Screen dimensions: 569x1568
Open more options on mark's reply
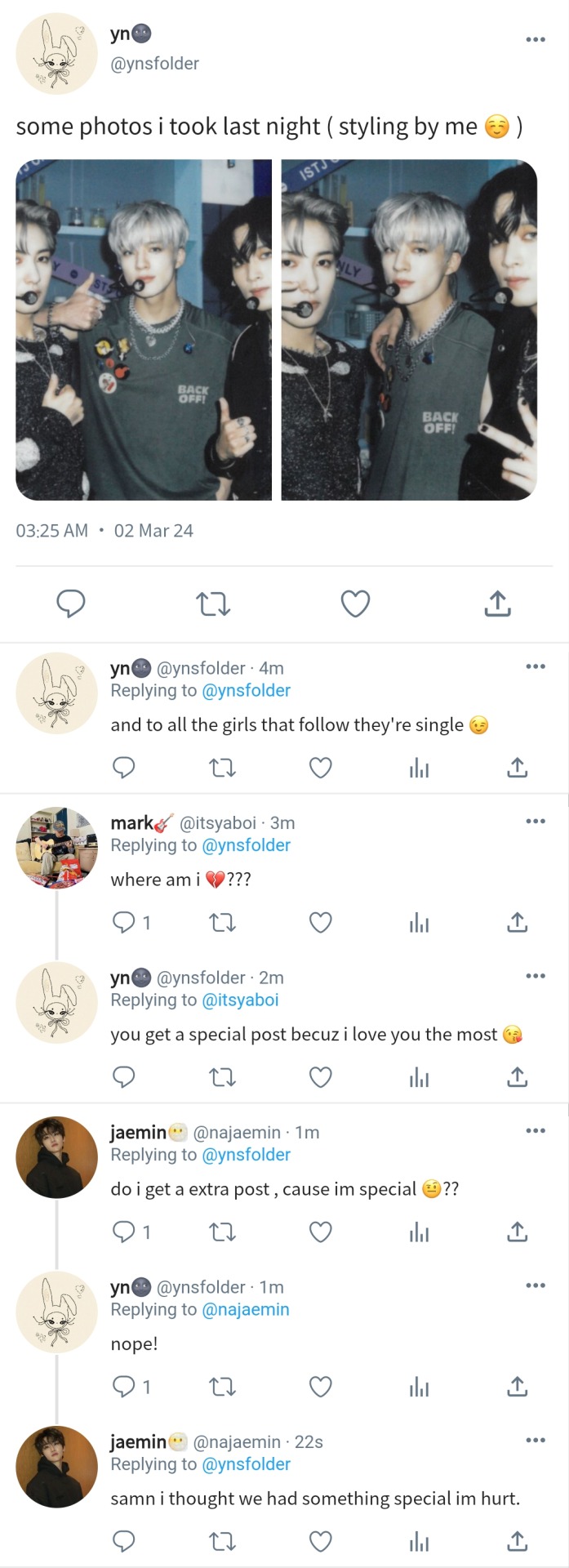point(536,822)
